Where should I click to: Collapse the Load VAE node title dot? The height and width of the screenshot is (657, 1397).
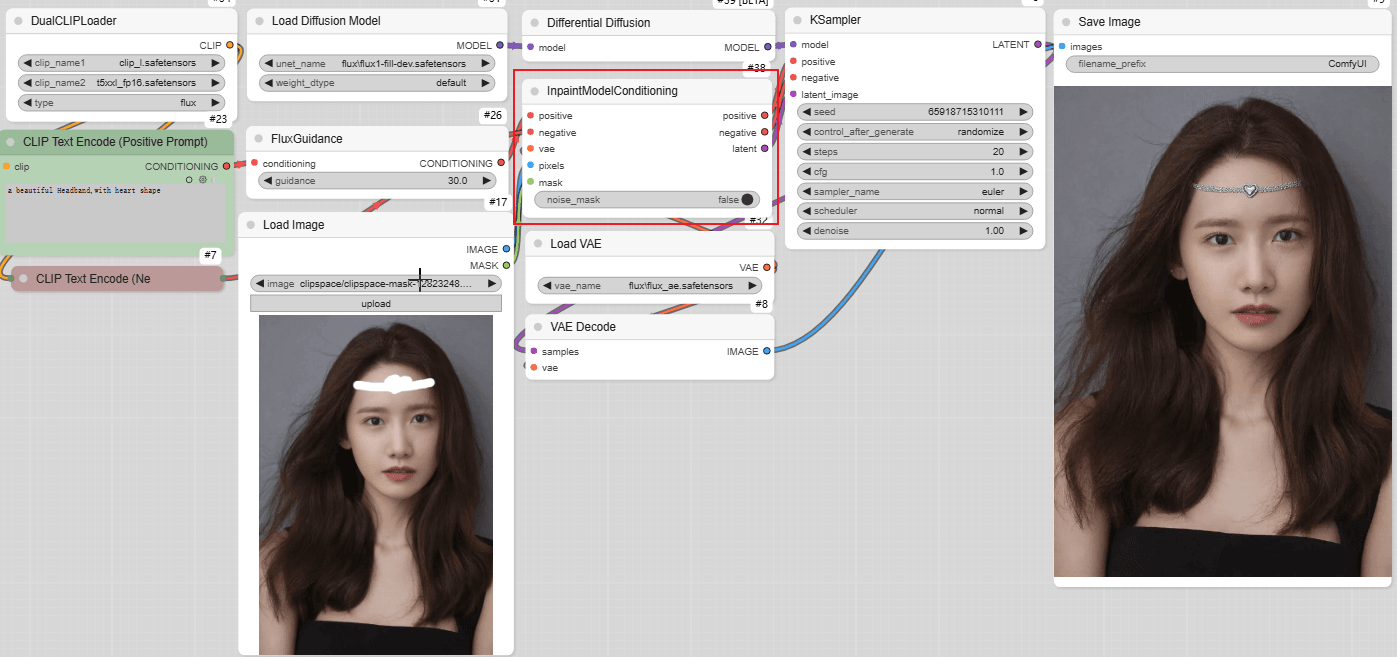[536, 244]
